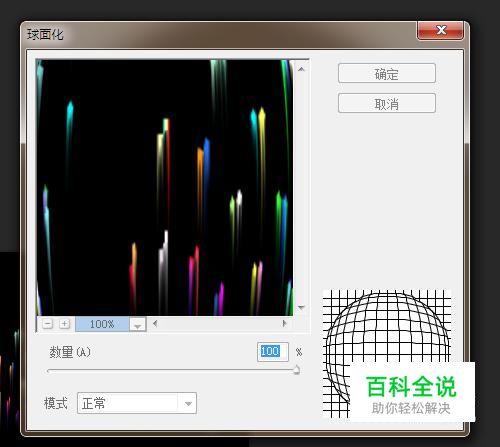Close the 球面化 dialog
This screenshot has height=447, width=500.
pos(440,31)
